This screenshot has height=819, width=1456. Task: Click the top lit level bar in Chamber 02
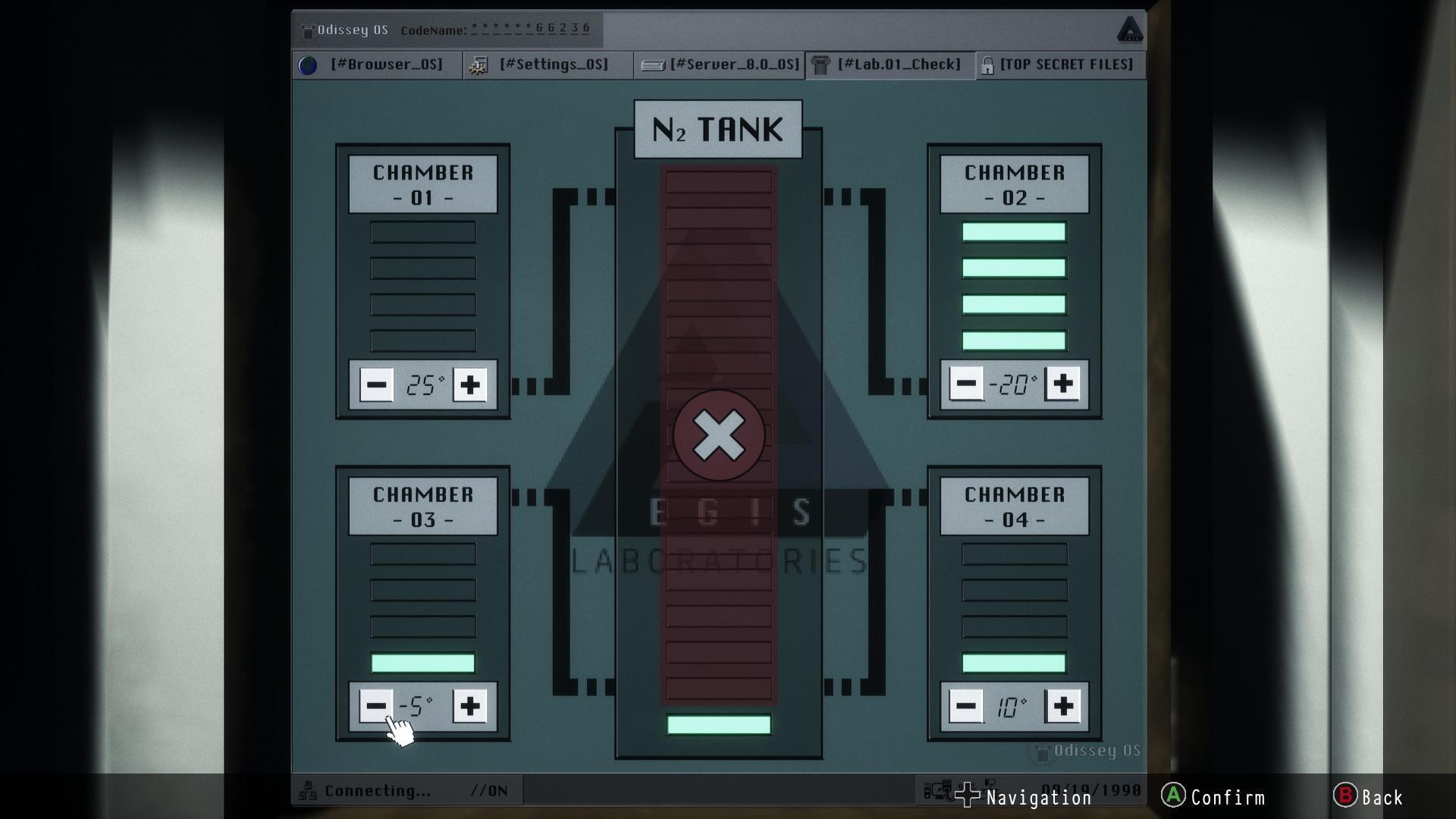[x=1015, y=232]
